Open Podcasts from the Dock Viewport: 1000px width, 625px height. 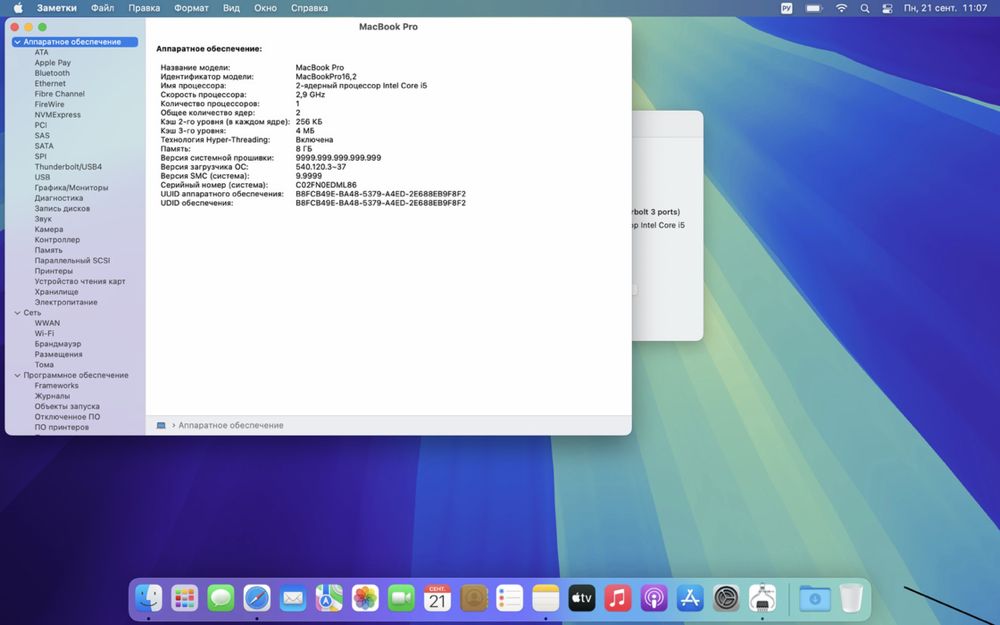[x=654, y=598]
